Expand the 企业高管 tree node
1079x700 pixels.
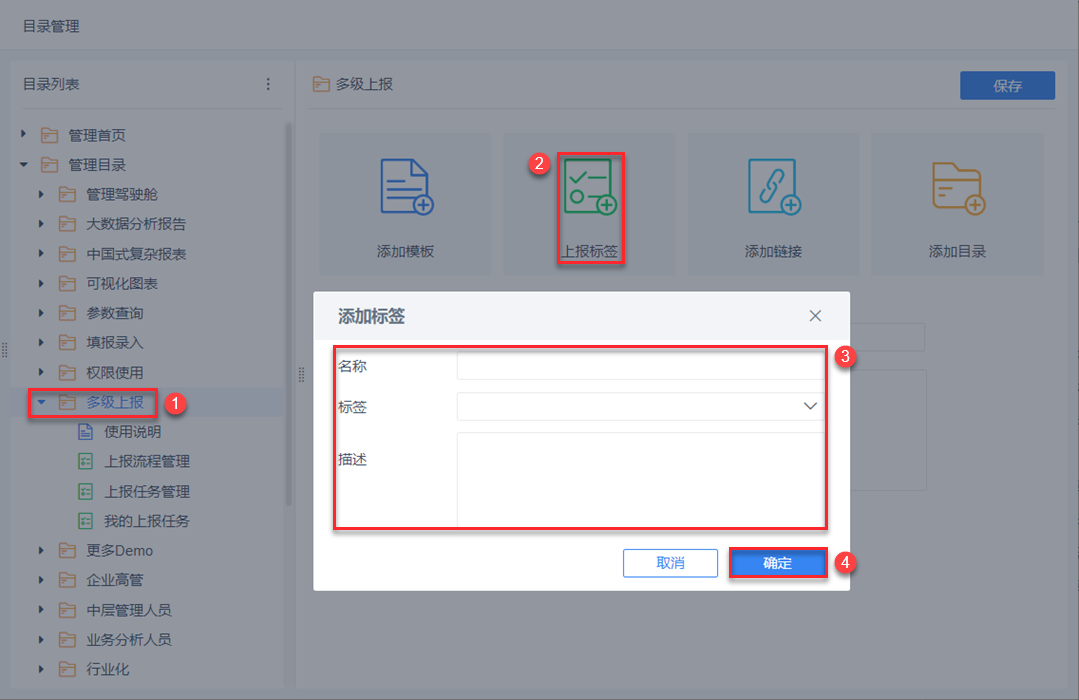41,580
